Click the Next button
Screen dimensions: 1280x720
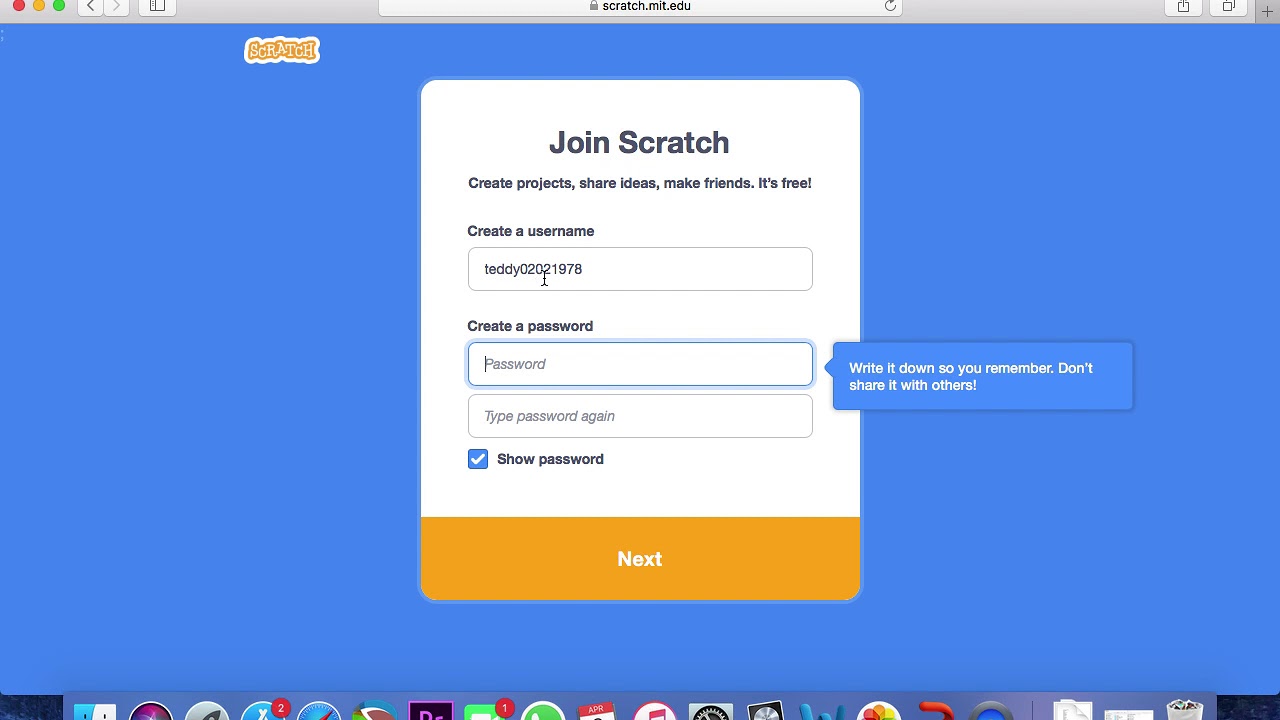(640, 559)
